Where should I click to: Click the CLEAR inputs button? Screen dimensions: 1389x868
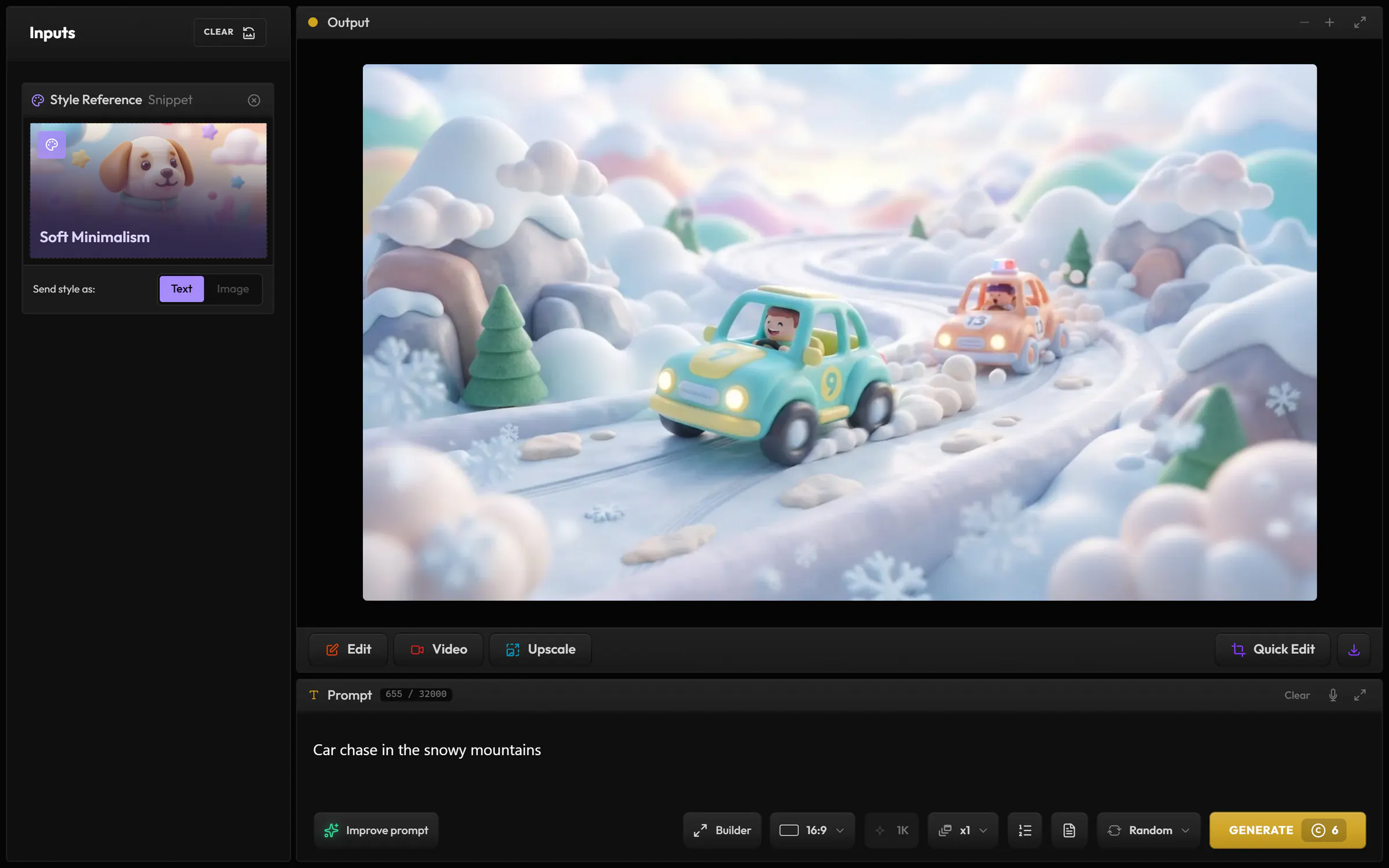click(x=230, y=32)
